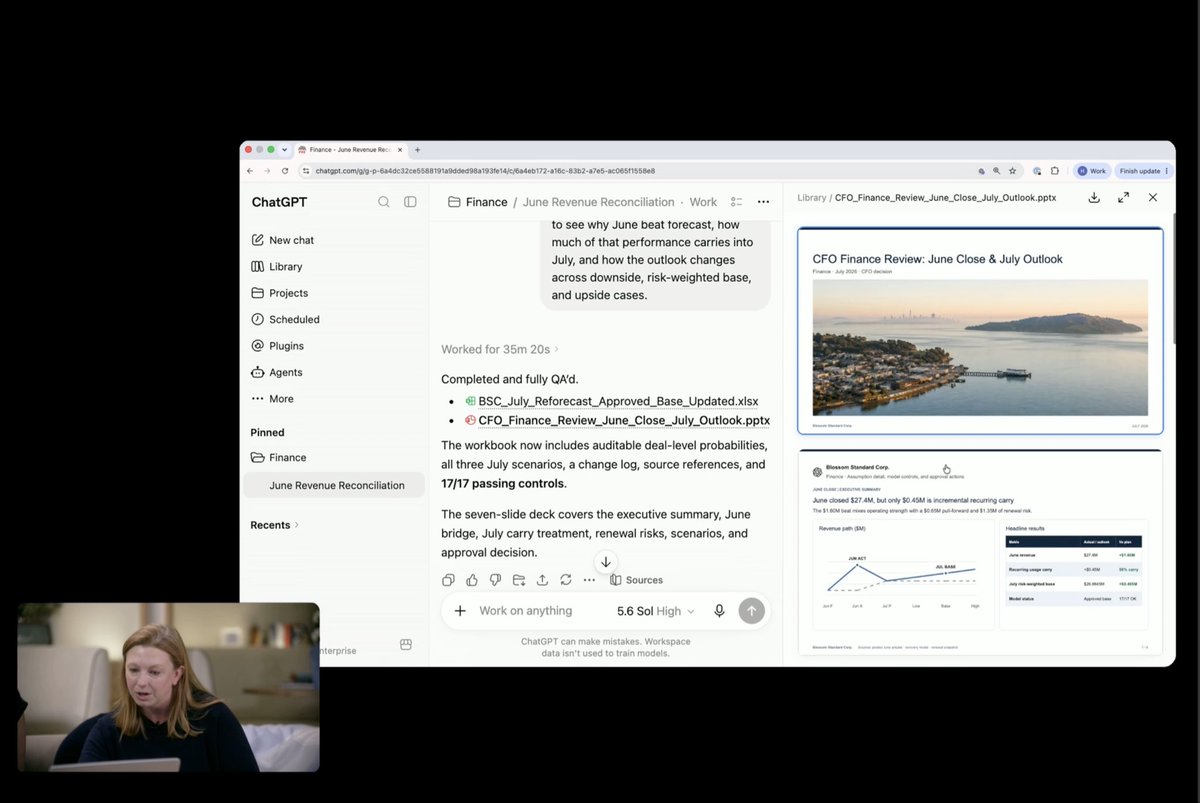
Task: Open BSC_July_Reforecast_Approved_Base_Updated.xlsx file
Action: (618, 401)
